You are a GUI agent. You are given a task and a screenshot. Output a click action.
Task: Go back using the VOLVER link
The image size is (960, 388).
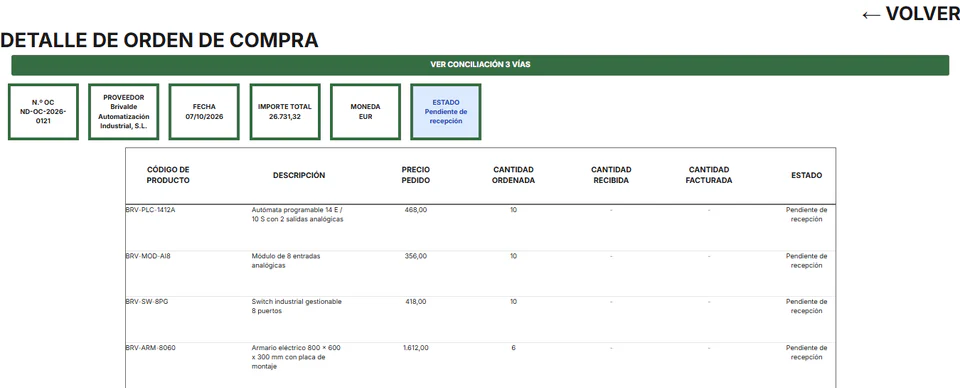910,13
